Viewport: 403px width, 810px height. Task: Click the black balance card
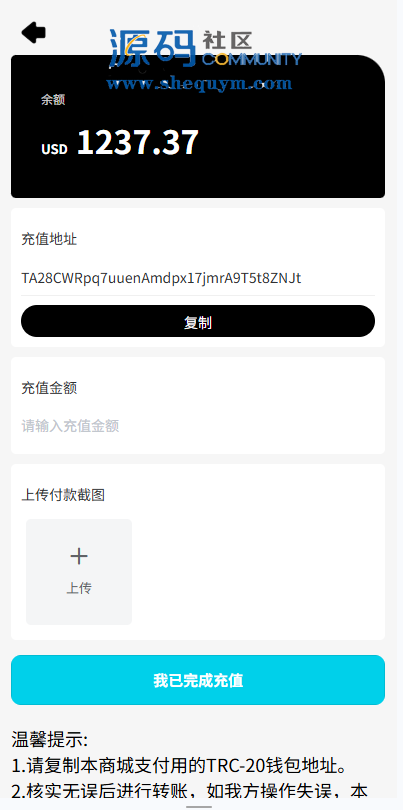pyautogui.click(x=198, y=127)
